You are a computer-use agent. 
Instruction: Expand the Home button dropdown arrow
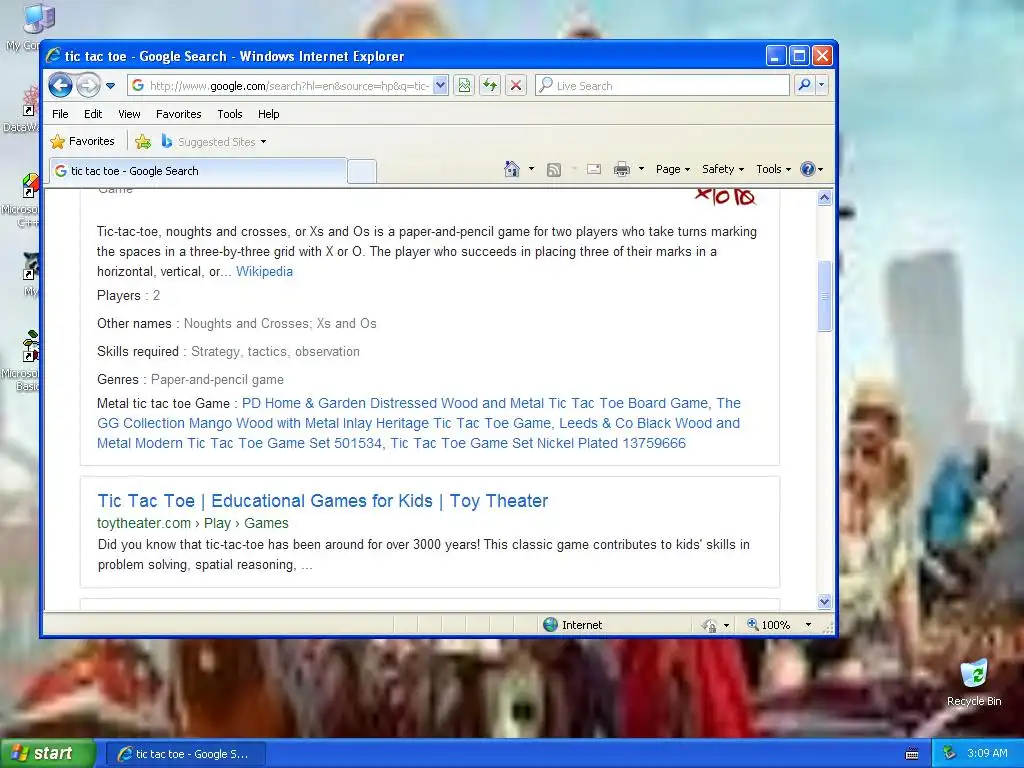[531, 169]
